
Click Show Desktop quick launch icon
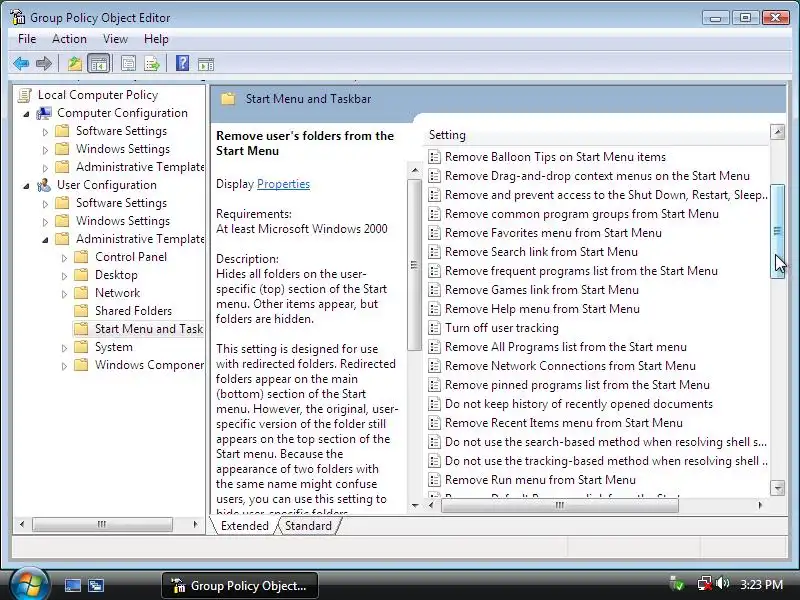tap(72, 585)
